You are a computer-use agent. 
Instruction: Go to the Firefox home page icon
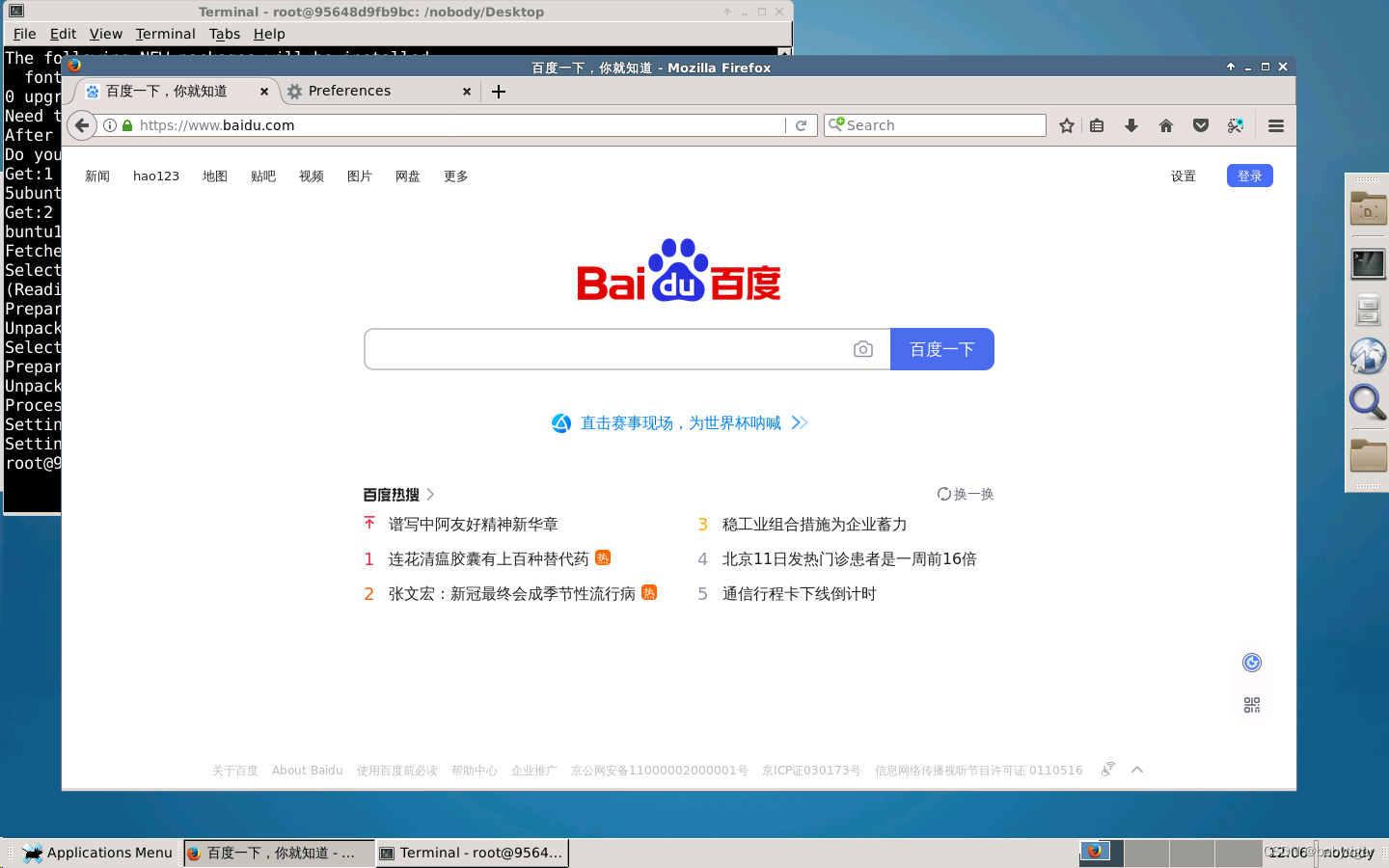point(1166,125)
